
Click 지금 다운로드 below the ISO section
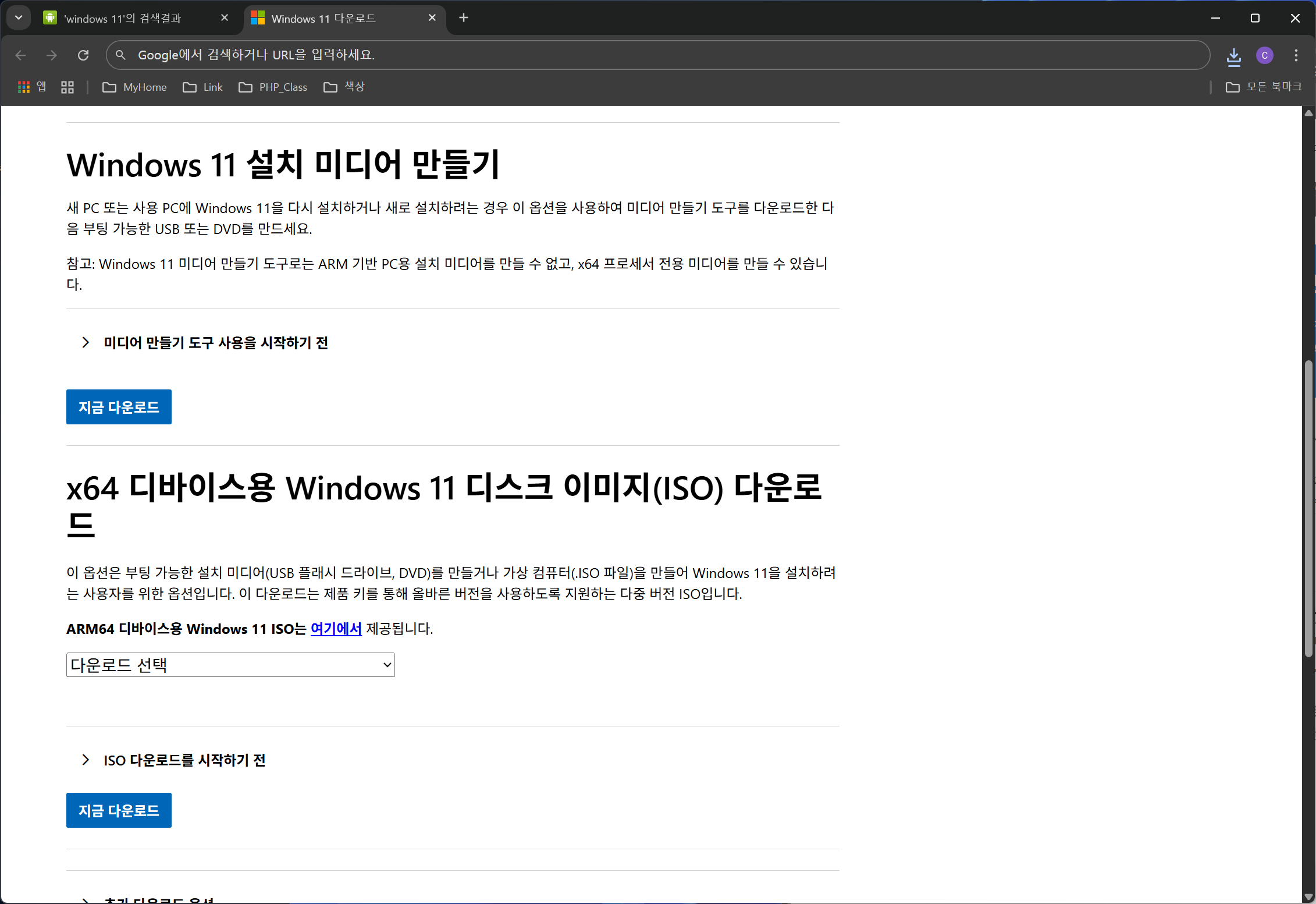pyautogui.click(x=119, y=810)
